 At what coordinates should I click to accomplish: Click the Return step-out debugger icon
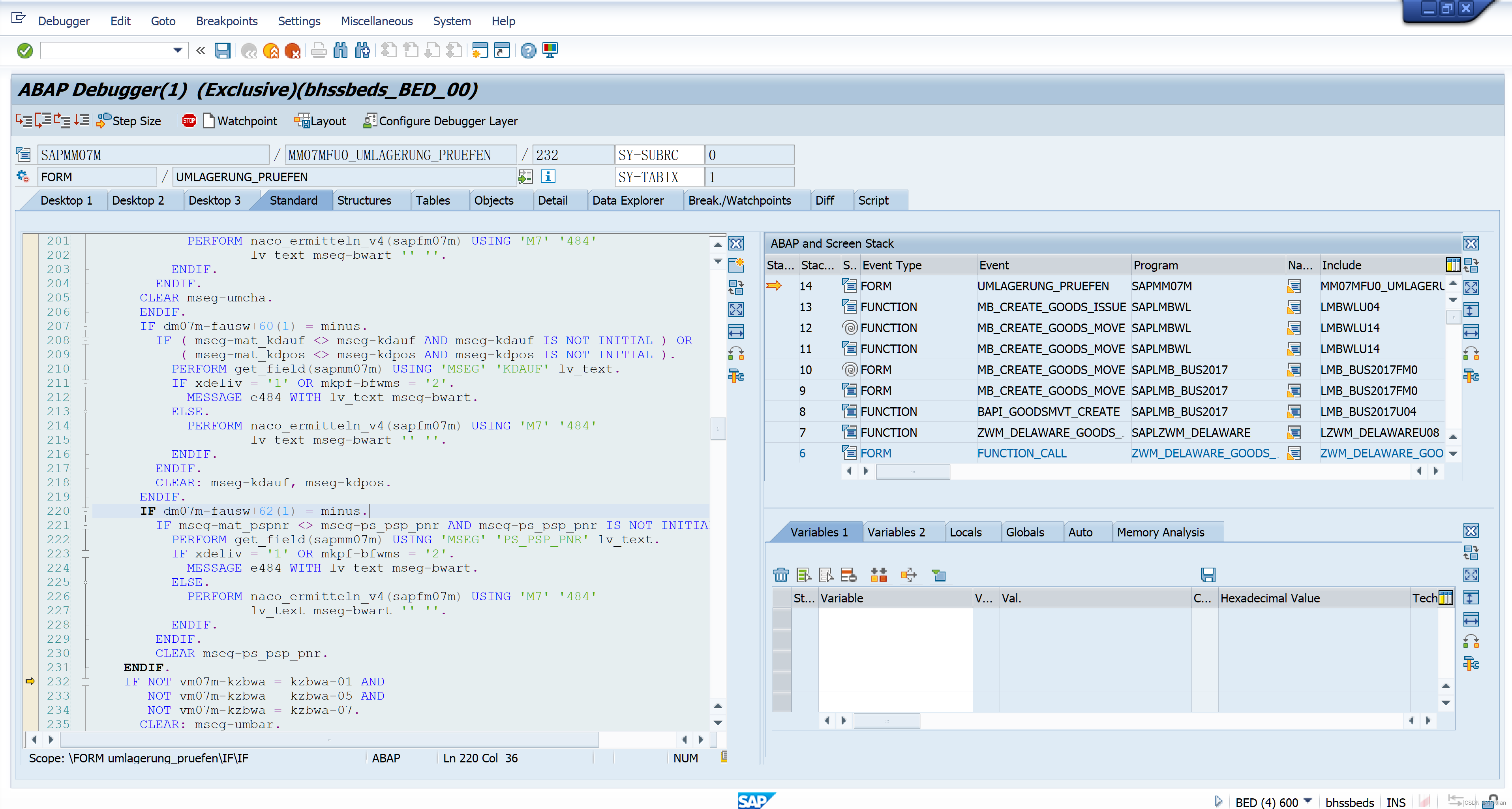[62, 120]
